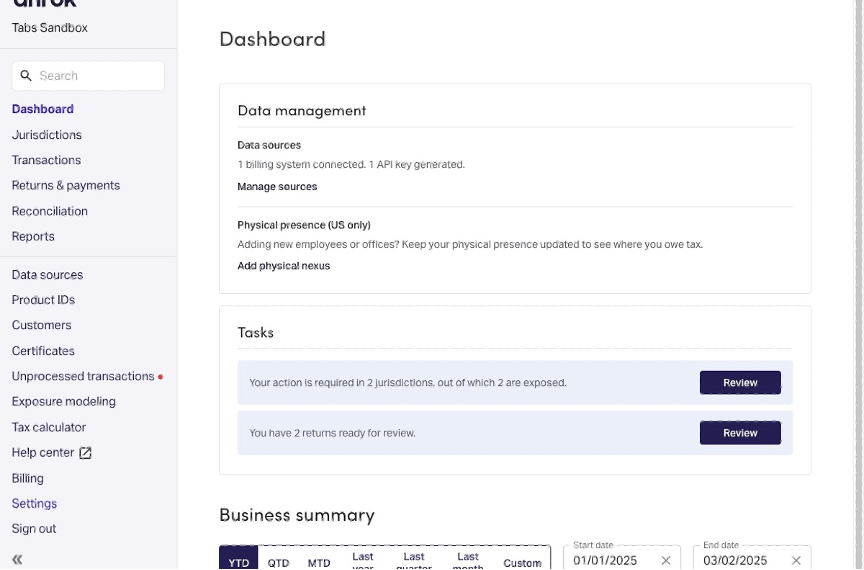Click the Anrok logo
The image size is (864, 570).
pos(44,4)
